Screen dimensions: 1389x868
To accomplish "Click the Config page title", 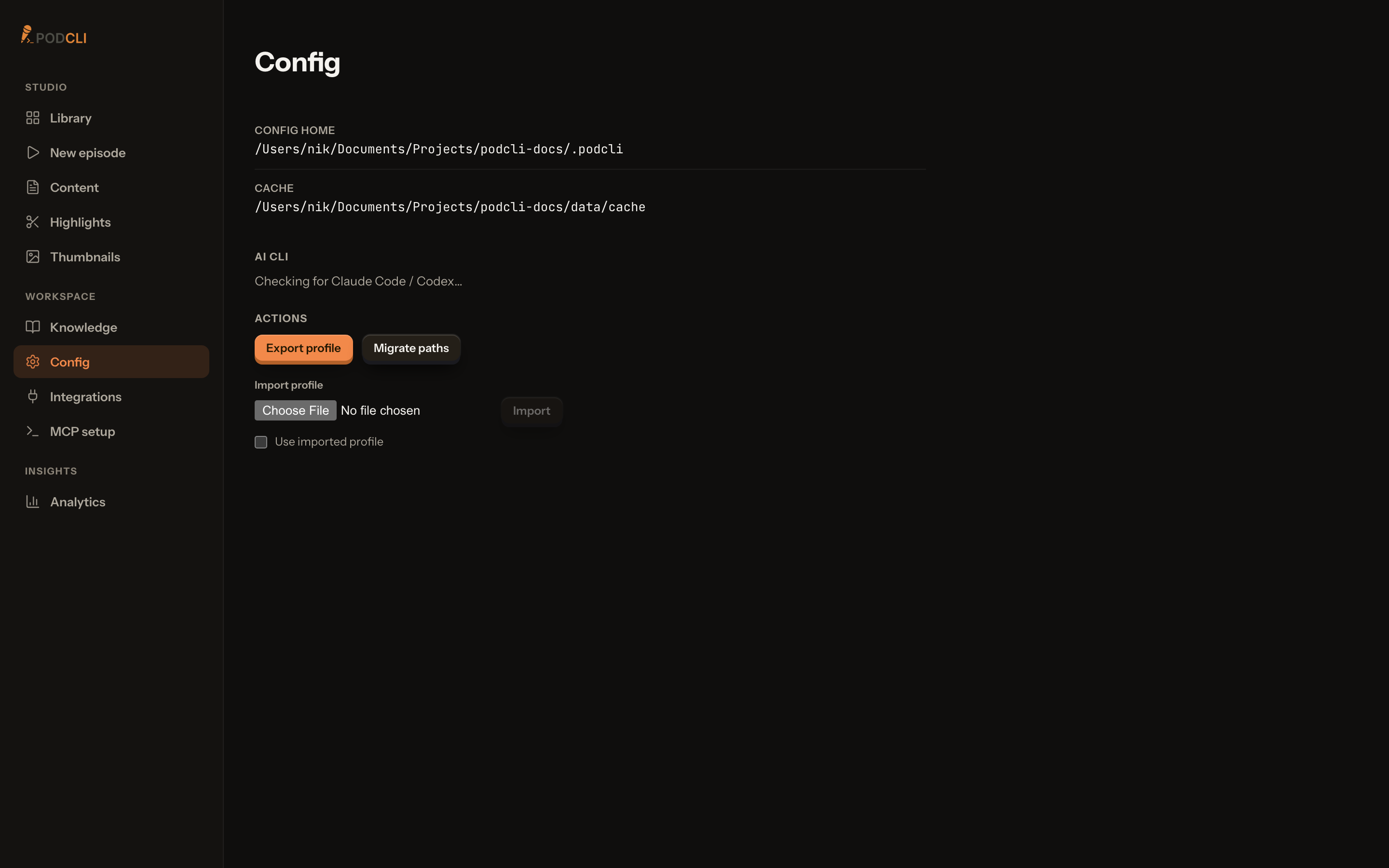I will pos(297,62).
